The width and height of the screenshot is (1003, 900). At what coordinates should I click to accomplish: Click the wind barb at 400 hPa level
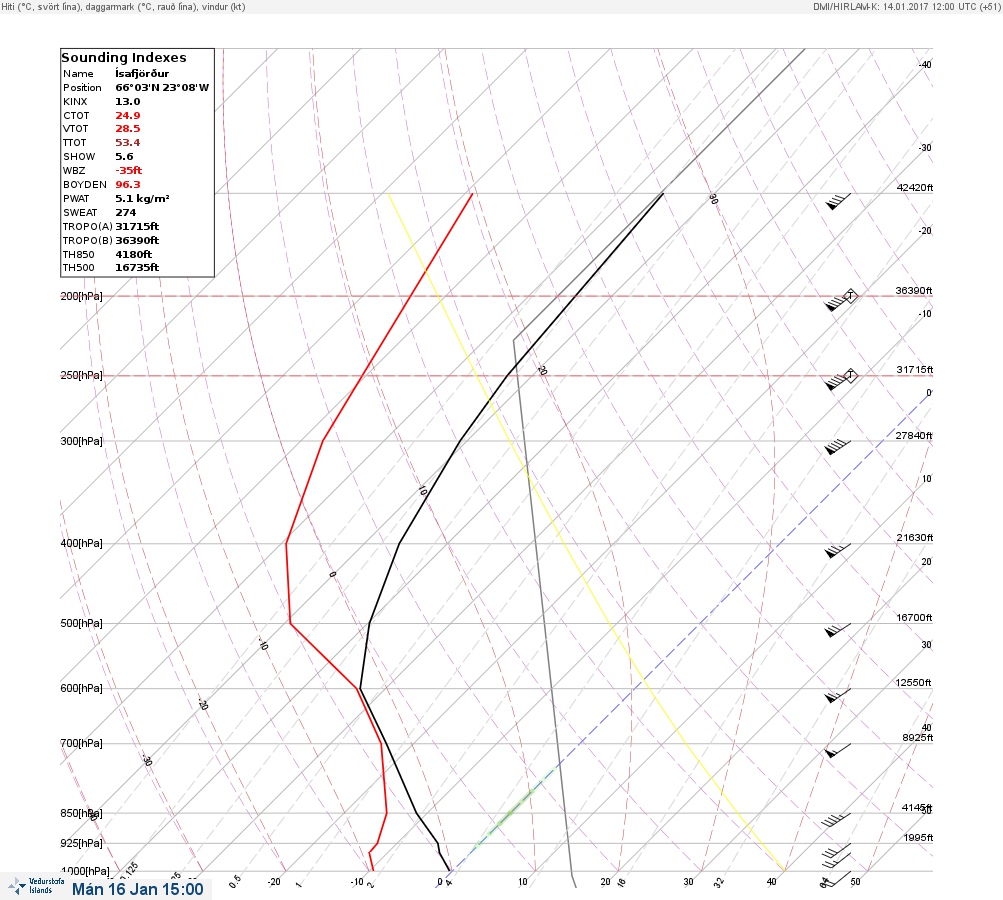(837, 550)
